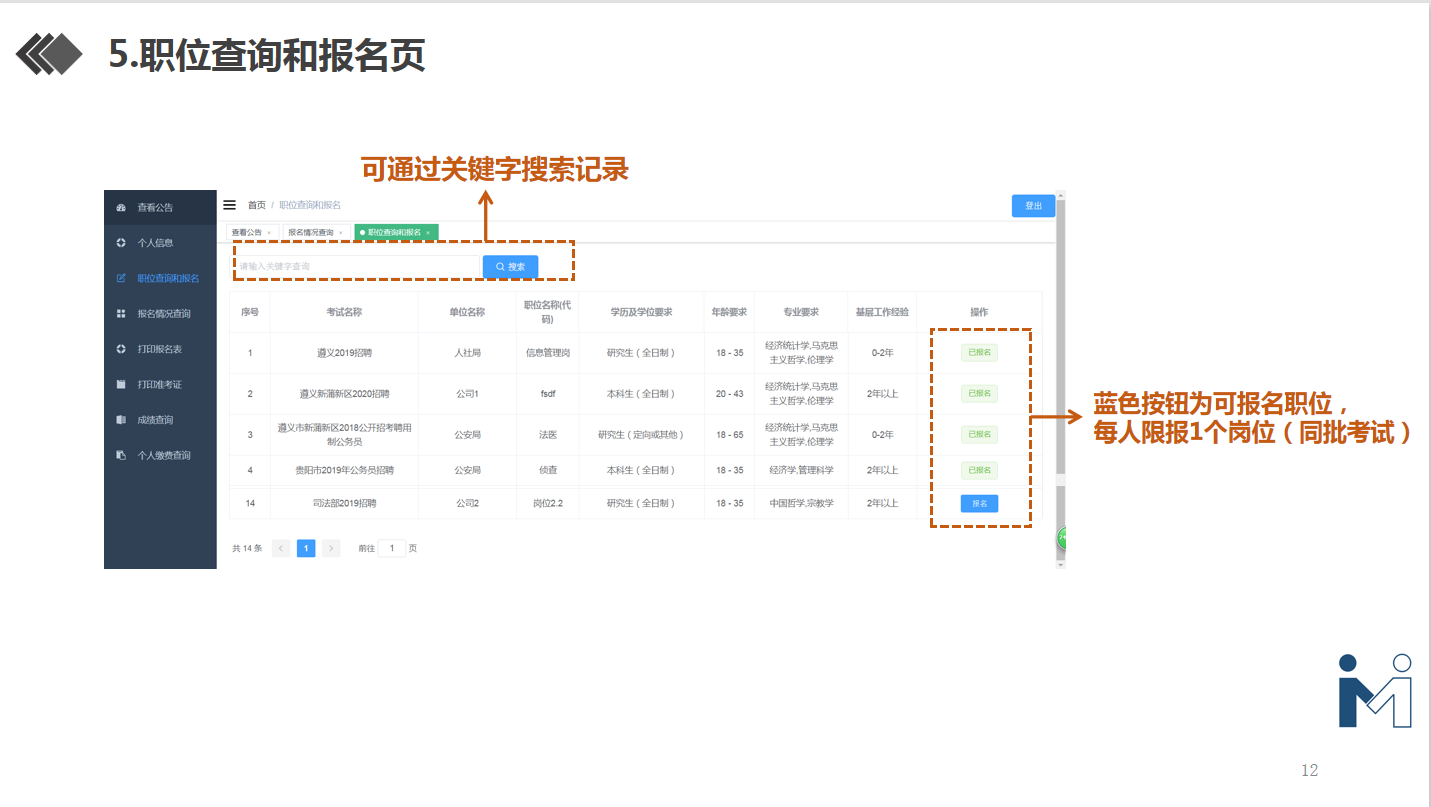Click the 登出 logout button
The image size is (1431, 807).
click(1033, 206)
